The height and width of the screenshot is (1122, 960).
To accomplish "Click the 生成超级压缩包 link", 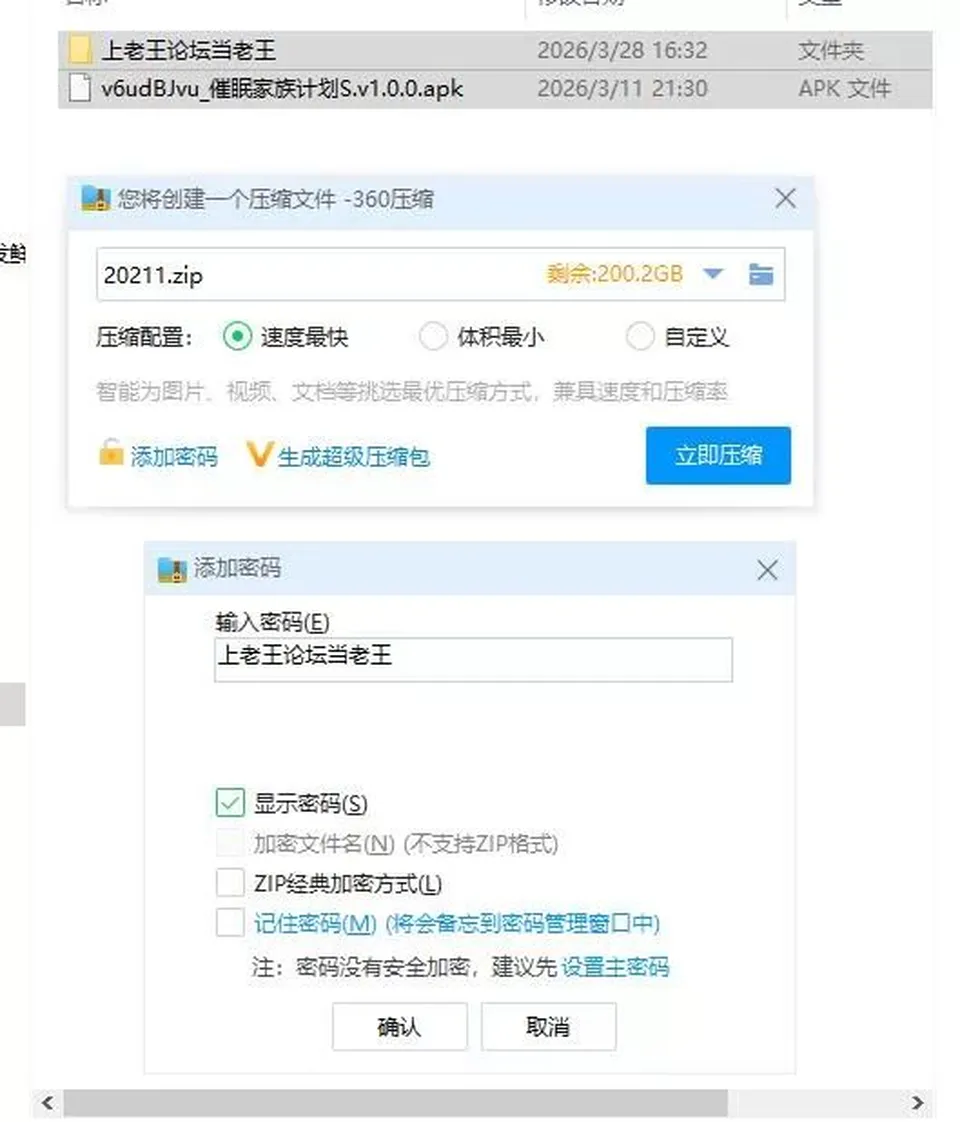I will (353, 457).
